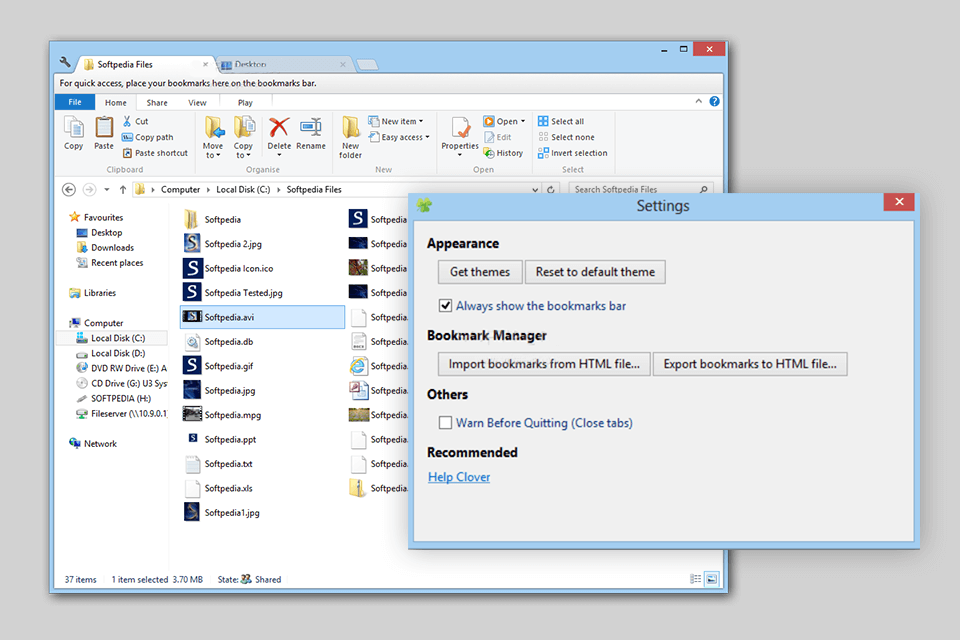Open the File ribbon tab

click(75, 102)
